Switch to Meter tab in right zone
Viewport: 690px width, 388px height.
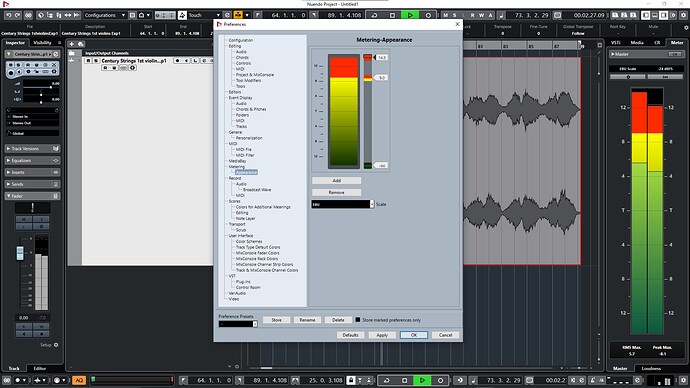coord(677,43)
